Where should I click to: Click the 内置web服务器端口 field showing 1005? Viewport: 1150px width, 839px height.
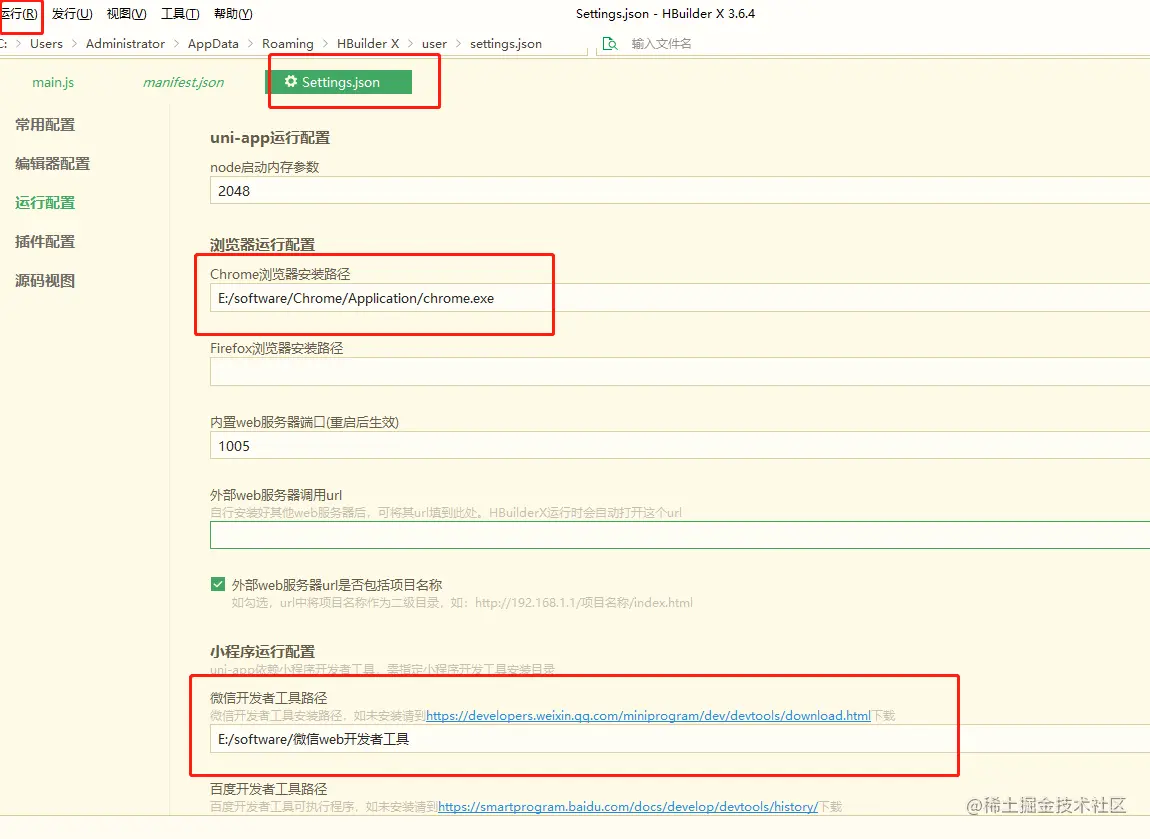pyautogui.click(x=680, y=446)
